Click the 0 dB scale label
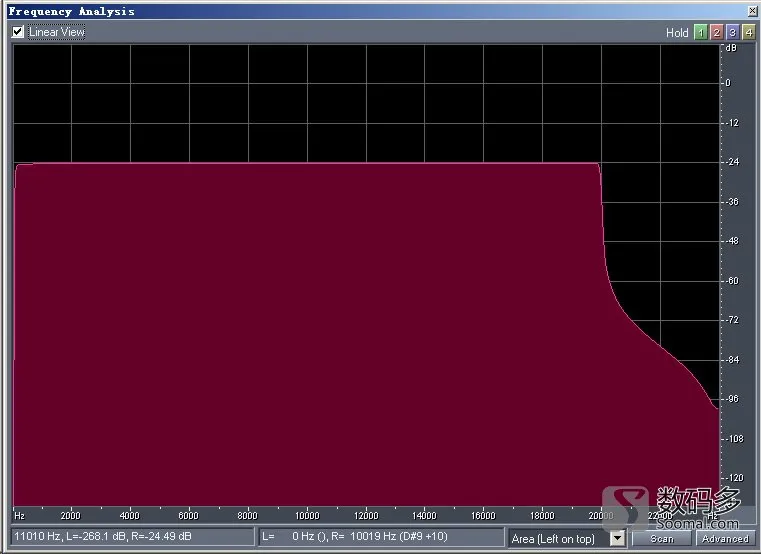Image resolution: width=761 pixels, height=554 pixels. click(x=728, y=83)
